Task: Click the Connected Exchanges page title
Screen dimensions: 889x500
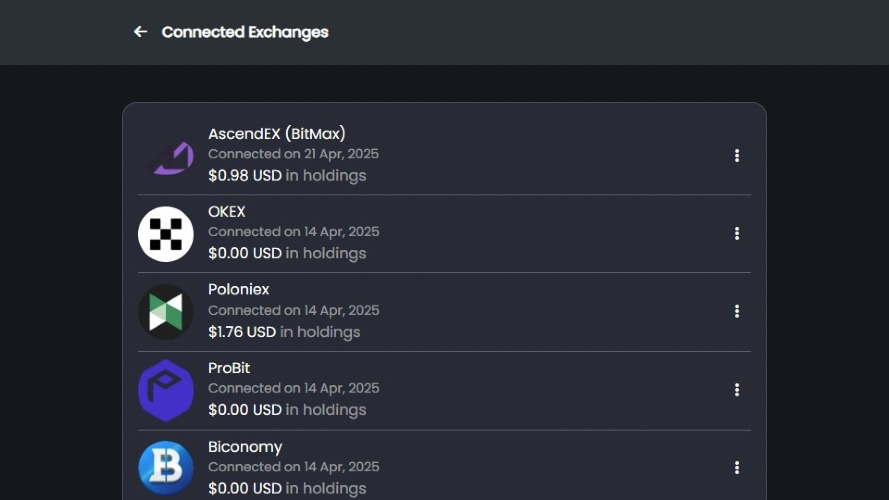Action: [245, 32]
